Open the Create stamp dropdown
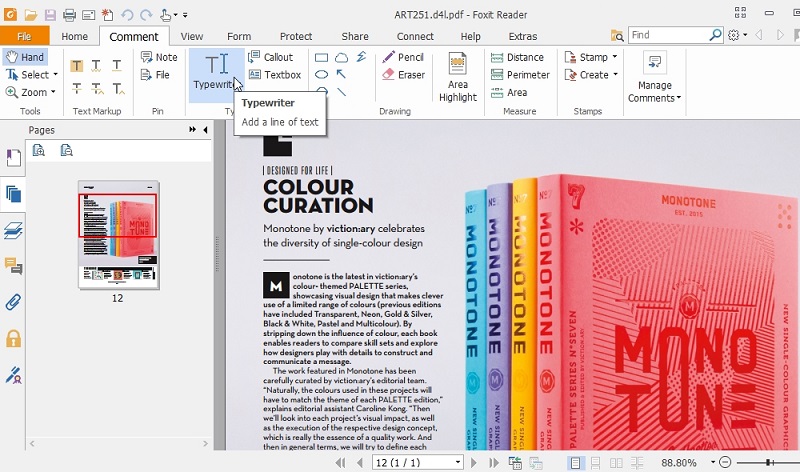800x472 pixels. click(615, 74)
